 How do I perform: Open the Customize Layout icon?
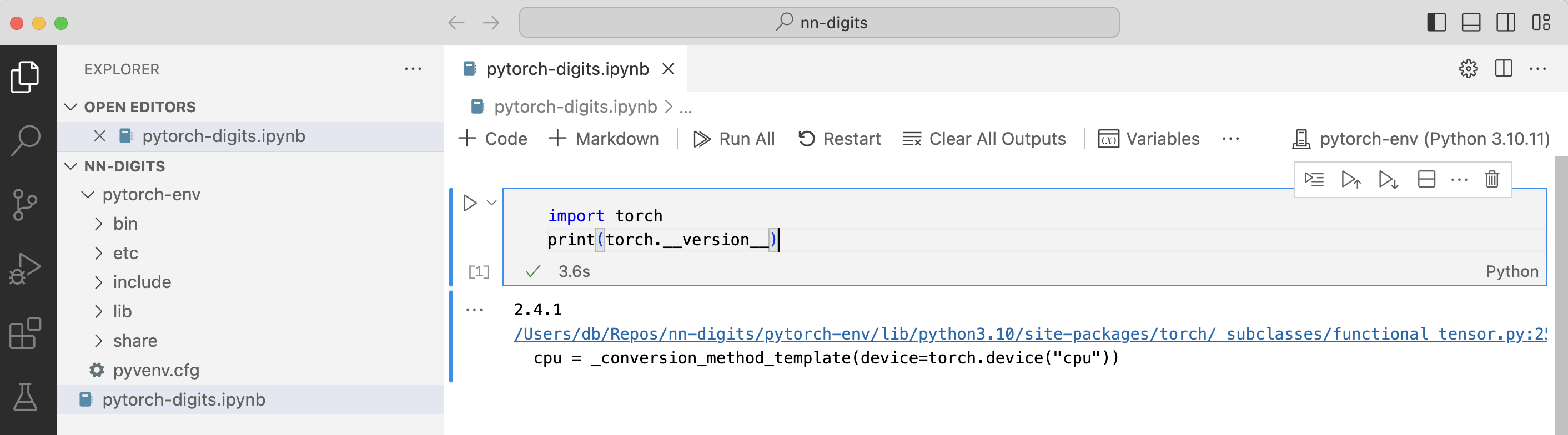click(x=1541, y=23)
